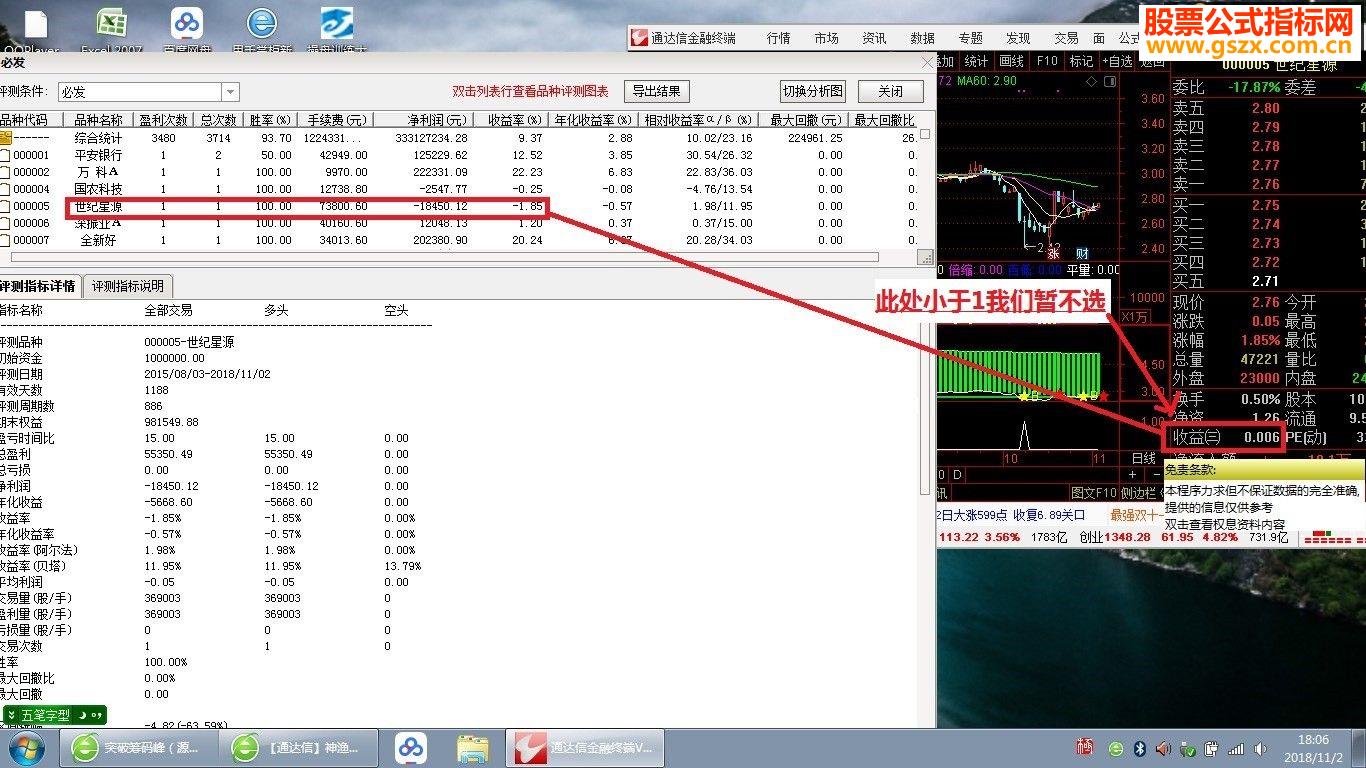Screen dimensions: 1366x768
Task: Click the 最强双十一 news link
Action: pos(1137,515)
